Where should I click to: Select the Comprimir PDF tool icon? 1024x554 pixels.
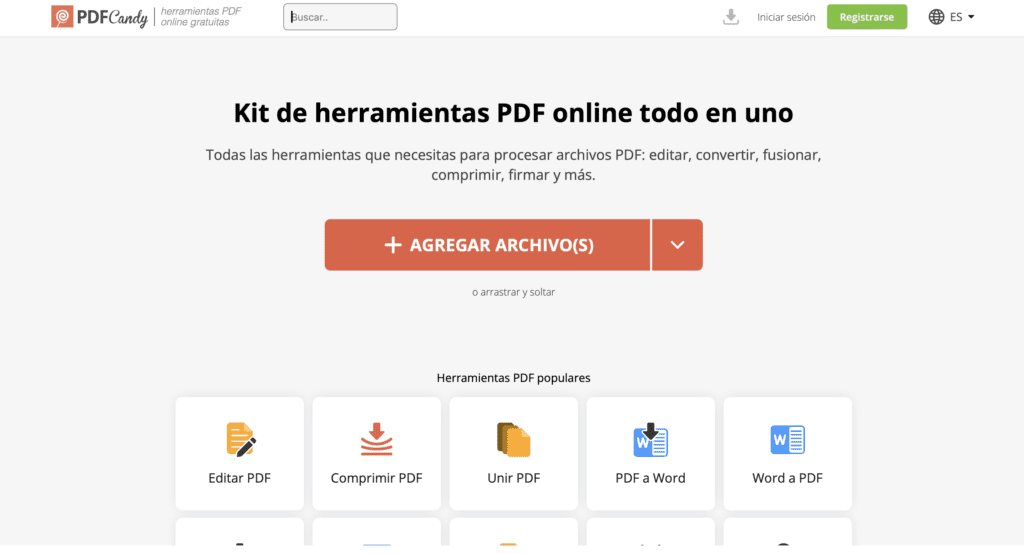(x=377, y=439)
